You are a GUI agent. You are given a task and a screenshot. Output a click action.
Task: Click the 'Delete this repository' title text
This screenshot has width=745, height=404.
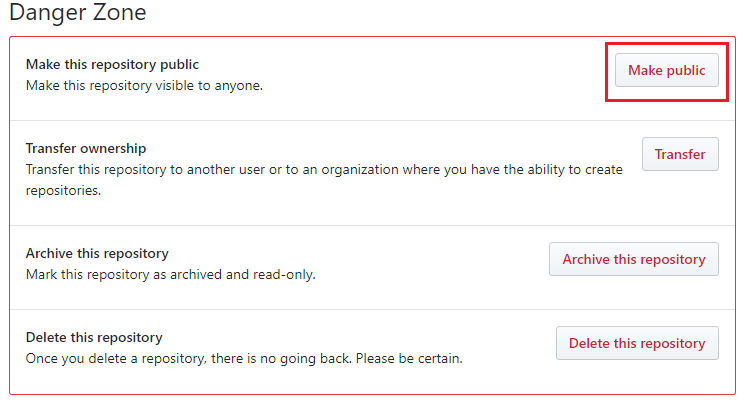(x=94, y=337)
